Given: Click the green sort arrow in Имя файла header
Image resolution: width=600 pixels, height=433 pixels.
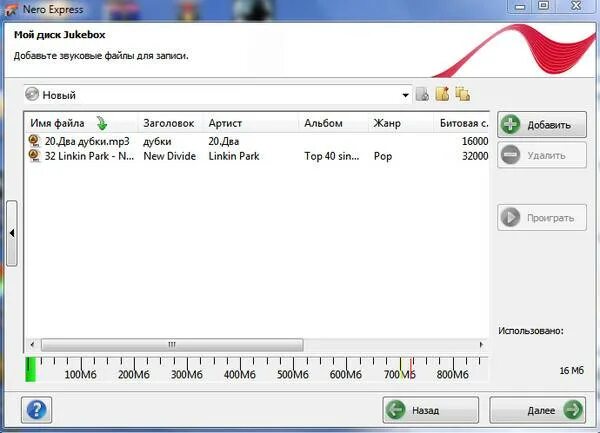Looking at the screenshot, I should tap(102, 123).
